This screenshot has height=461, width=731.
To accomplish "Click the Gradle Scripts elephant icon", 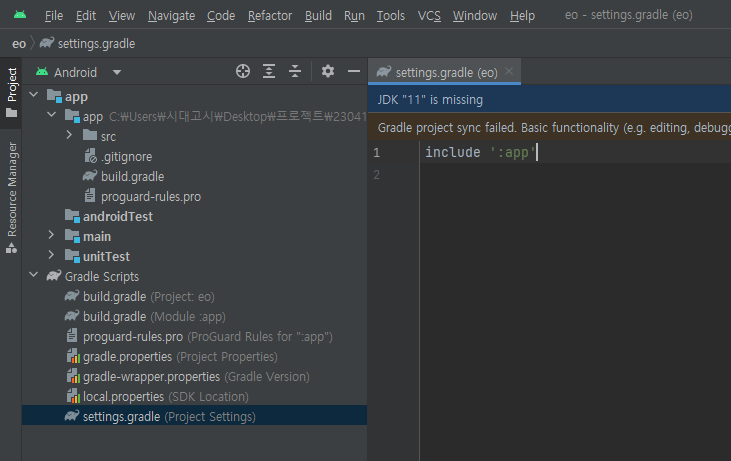I will [x=54, y=276].
